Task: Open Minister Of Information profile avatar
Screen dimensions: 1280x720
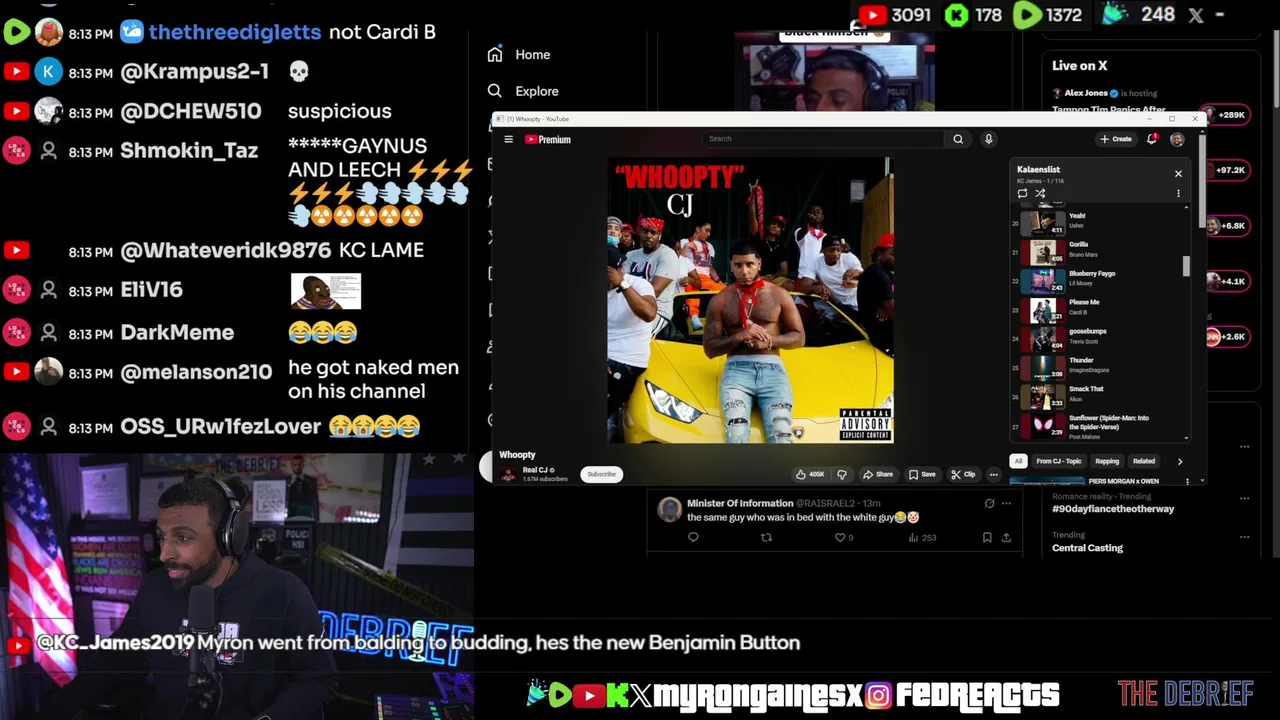Action: click(x=669, y=510)
